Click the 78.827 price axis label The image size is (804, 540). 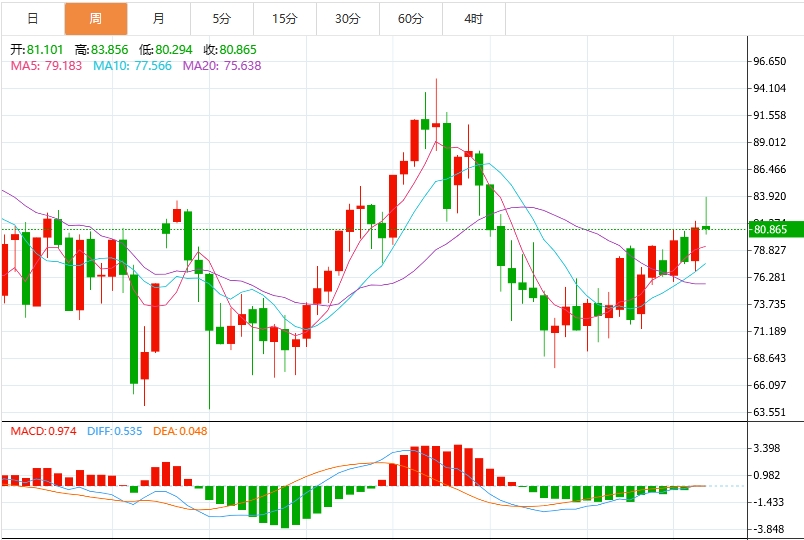pyautogui.click(x=769, y=250)
